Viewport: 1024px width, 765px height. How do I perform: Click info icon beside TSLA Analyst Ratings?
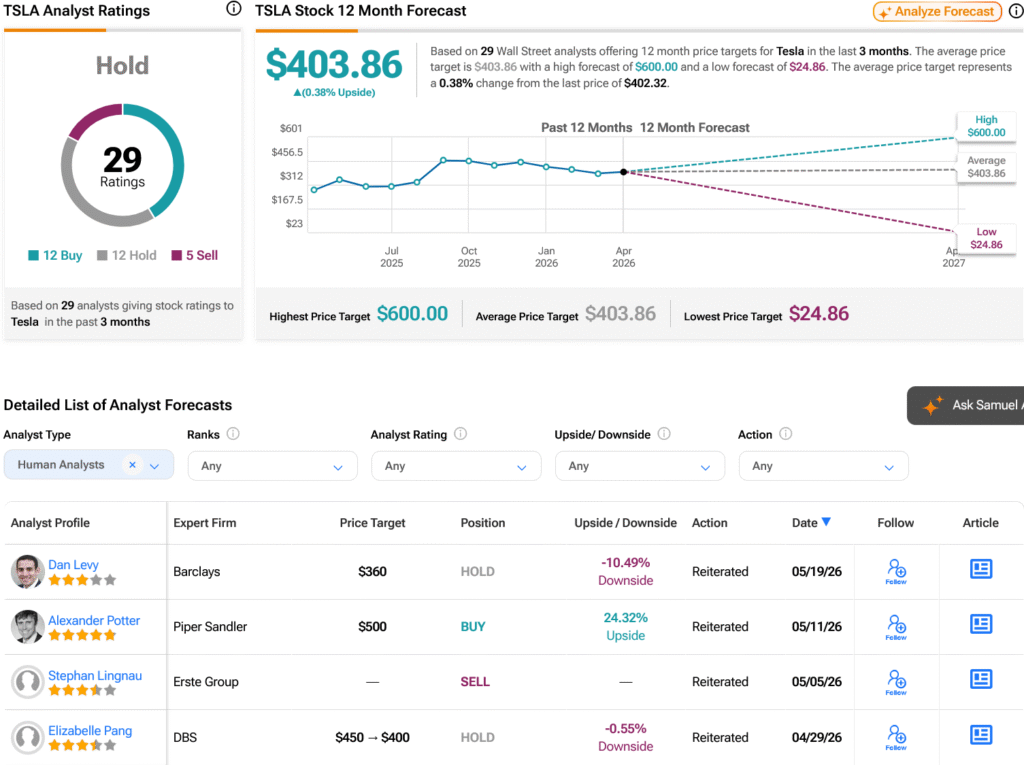point(233,9)
